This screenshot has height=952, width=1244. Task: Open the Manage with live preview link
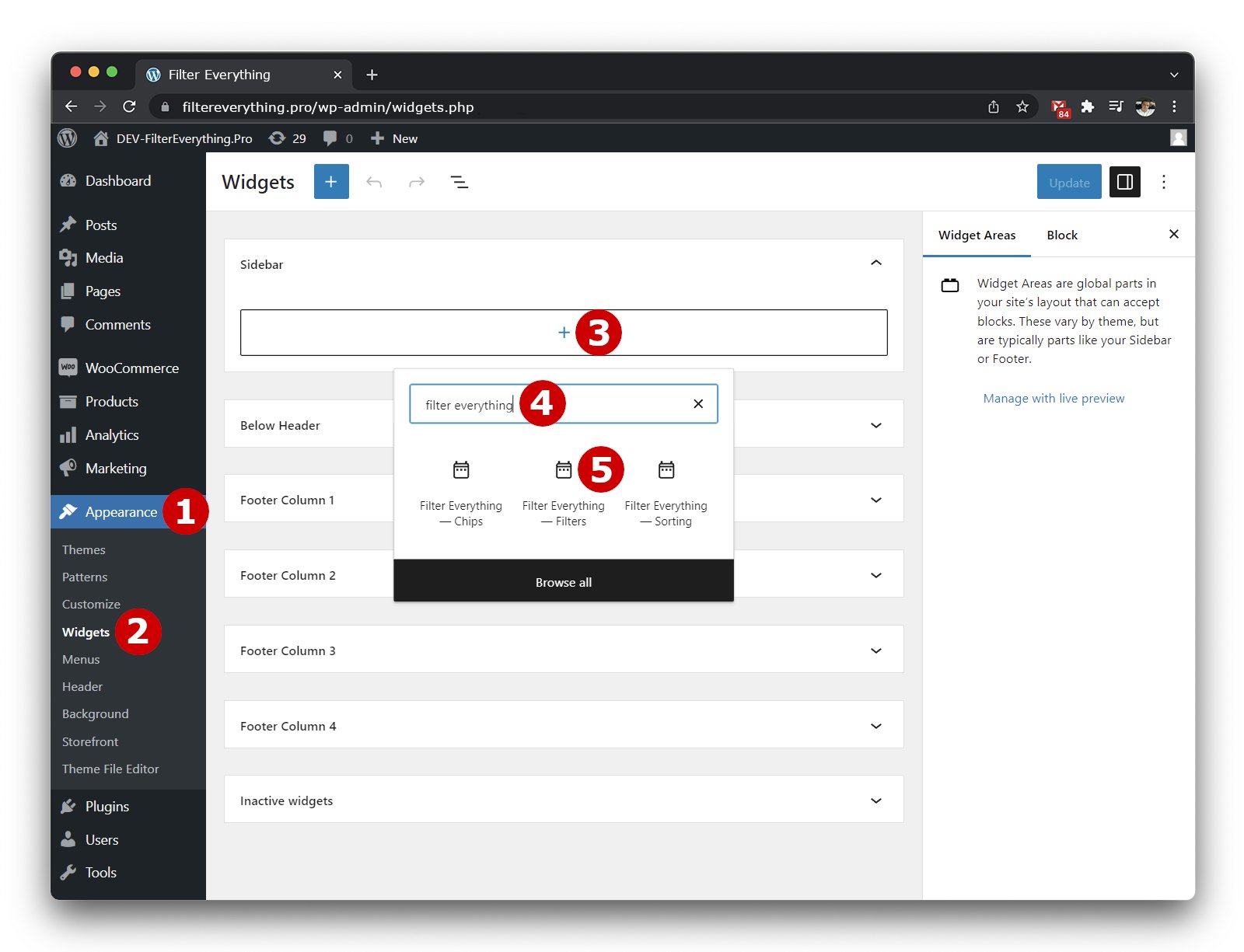(x=1054, y=399)
